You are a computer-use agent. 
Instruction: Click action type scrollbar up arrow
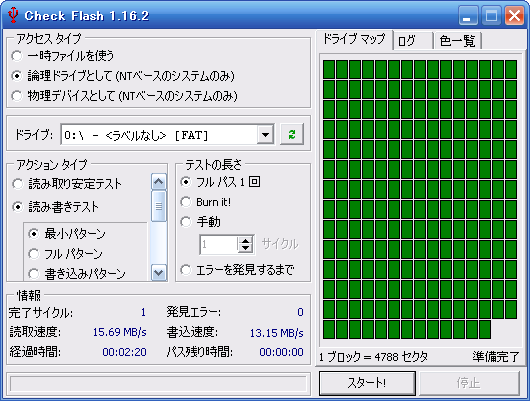point(159,182)
